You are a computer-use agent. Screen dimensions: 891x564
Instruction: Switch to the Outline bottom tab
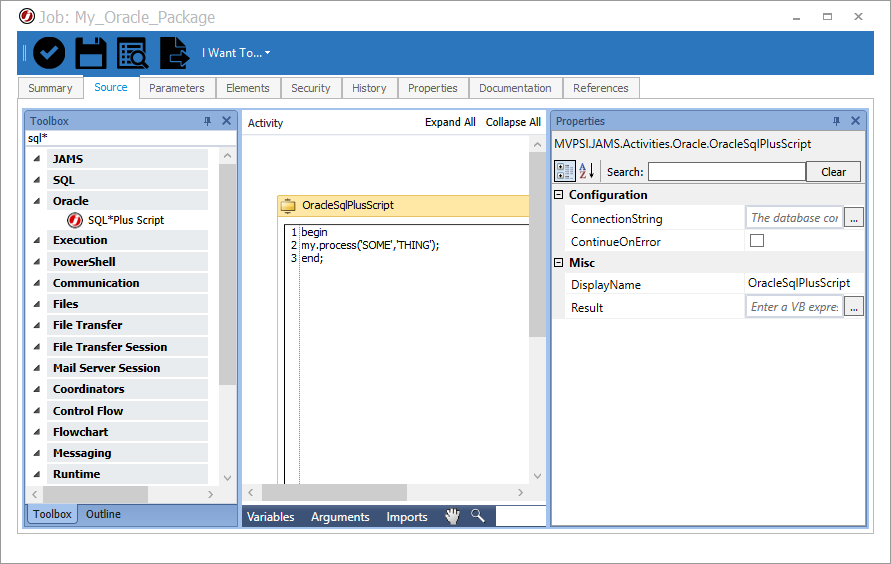pyautogui.click(x=103, y=514)
